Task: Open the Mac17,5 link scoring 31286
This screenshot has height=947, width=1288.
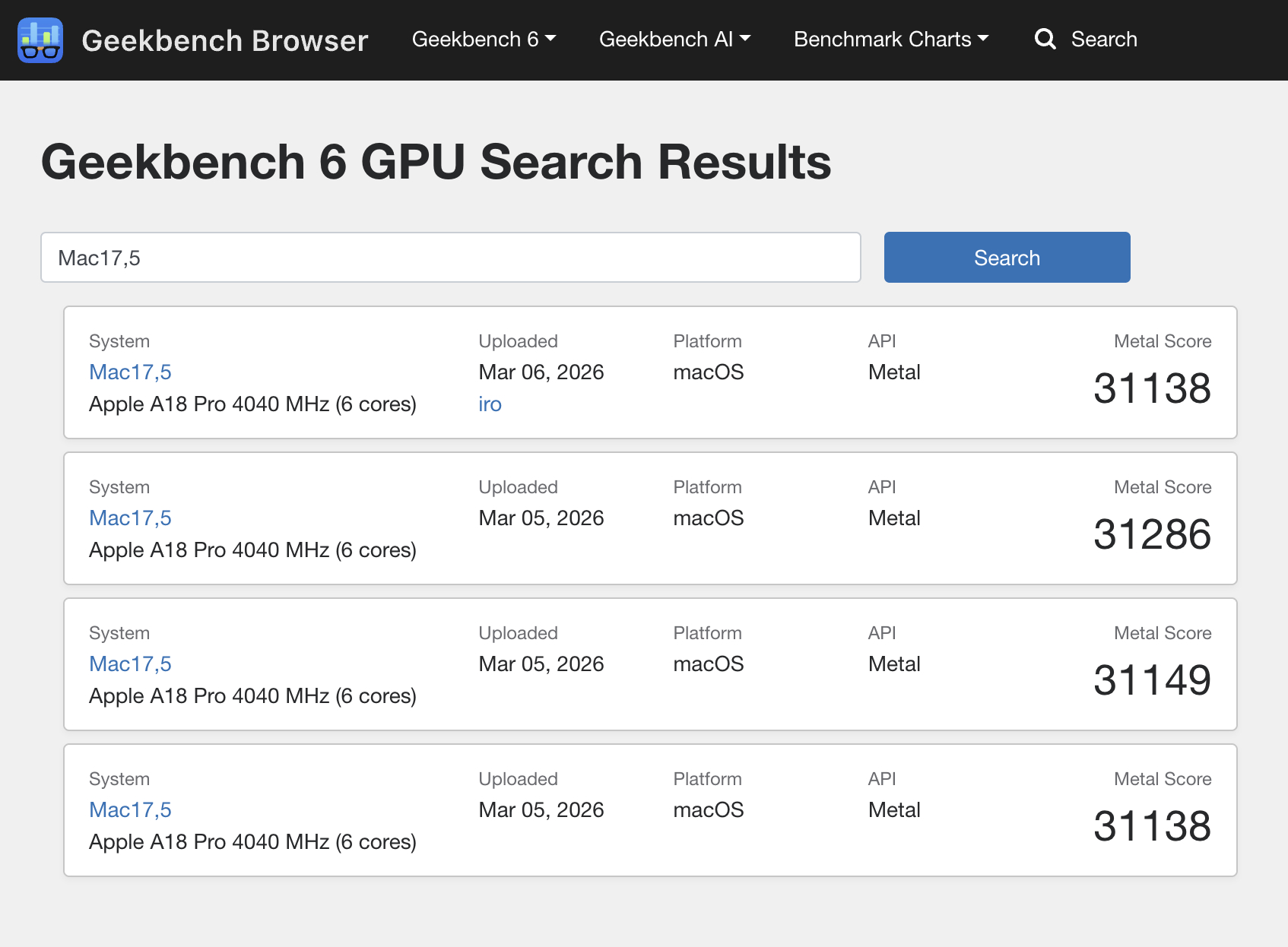Action: [130, 518]
